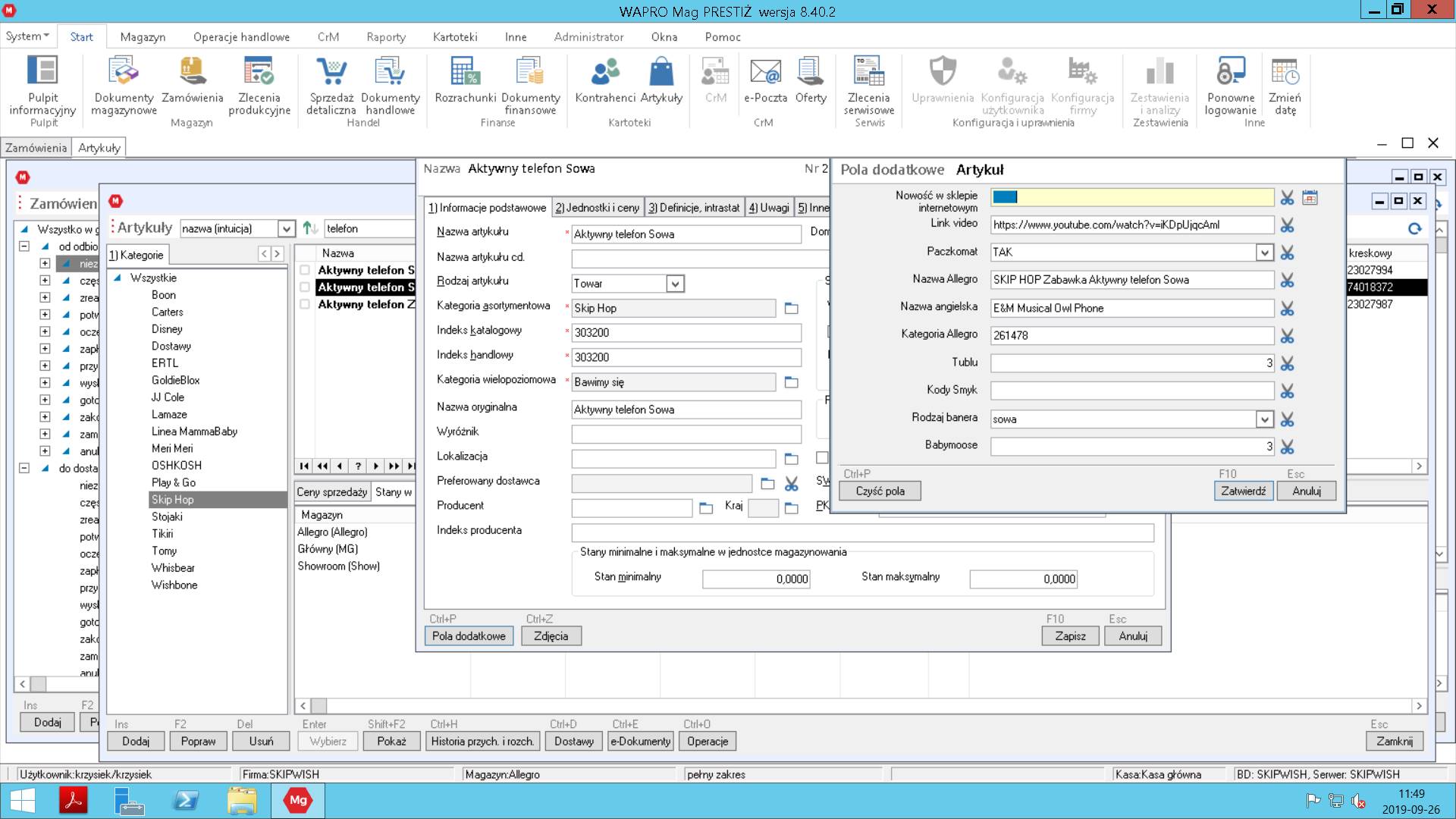Tick checkbox of the selected Aktywny telefon row
1456x819 pixels.
(x=305, y=287)
